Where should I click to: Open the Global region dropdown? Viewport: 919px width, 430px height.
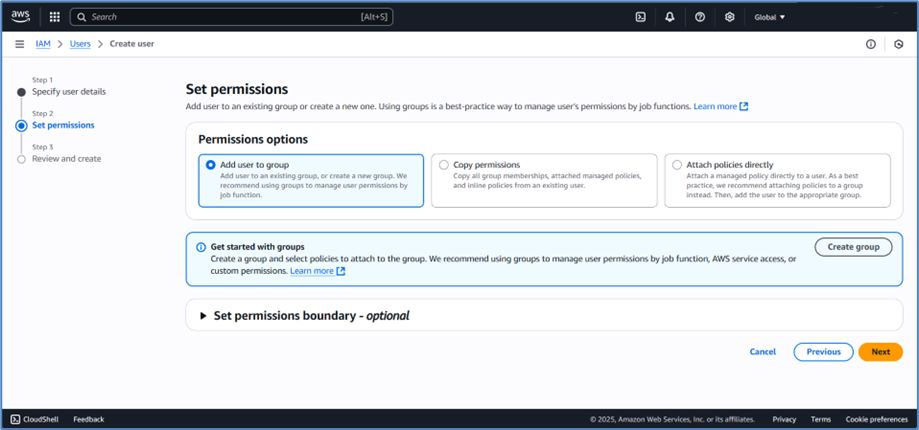tap(769, 17)
